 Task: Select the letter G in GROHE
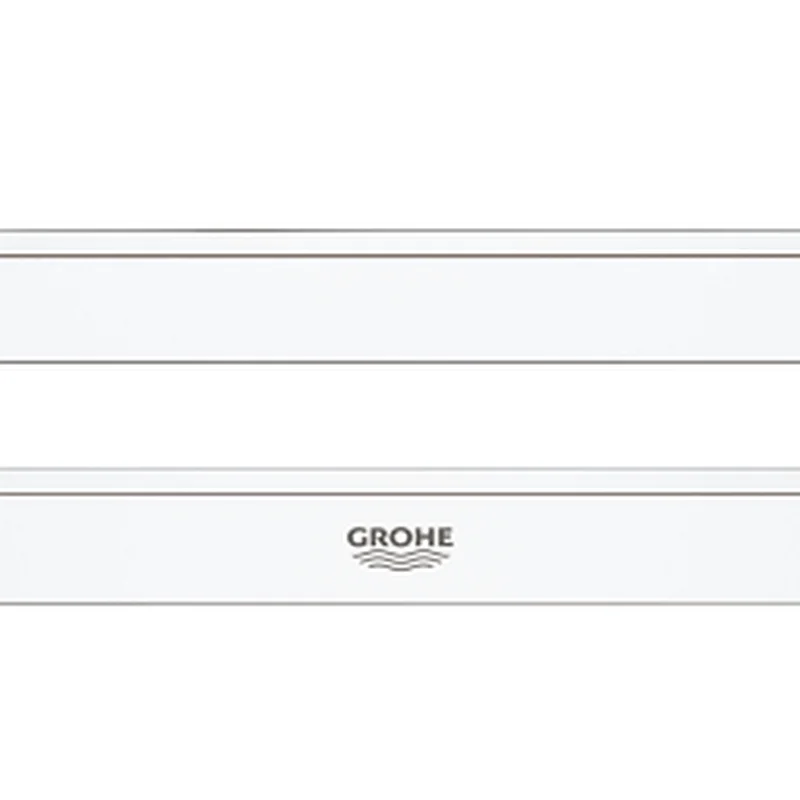tap(358, 538)
